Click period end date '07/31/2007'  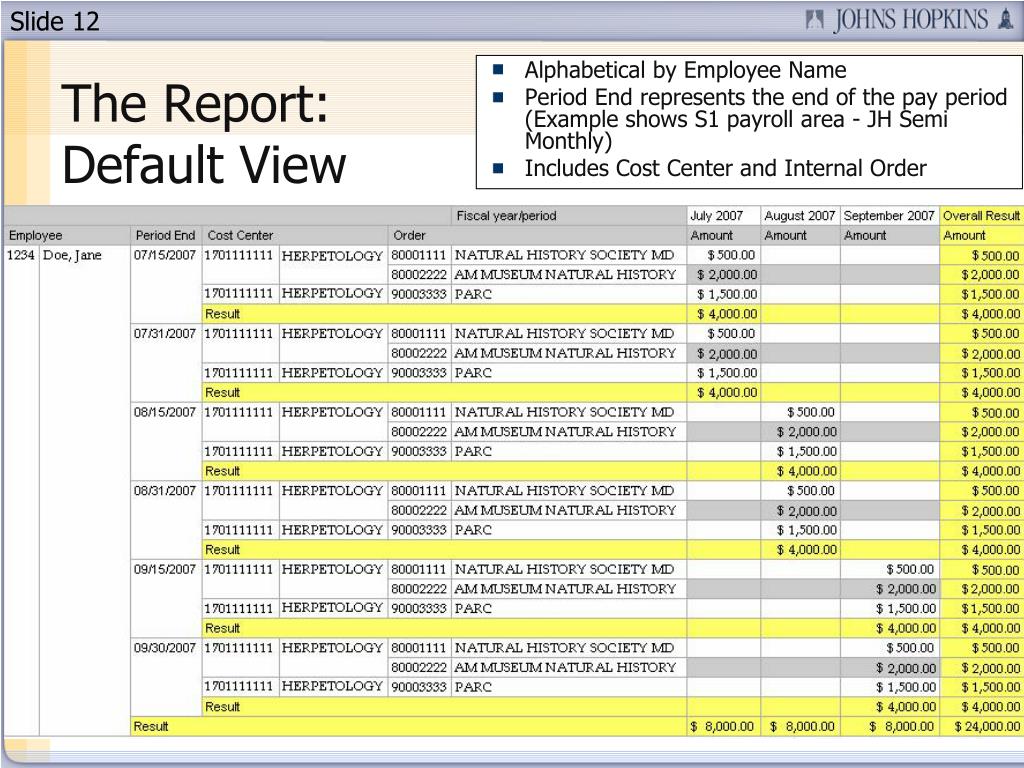tap(165, 333)
